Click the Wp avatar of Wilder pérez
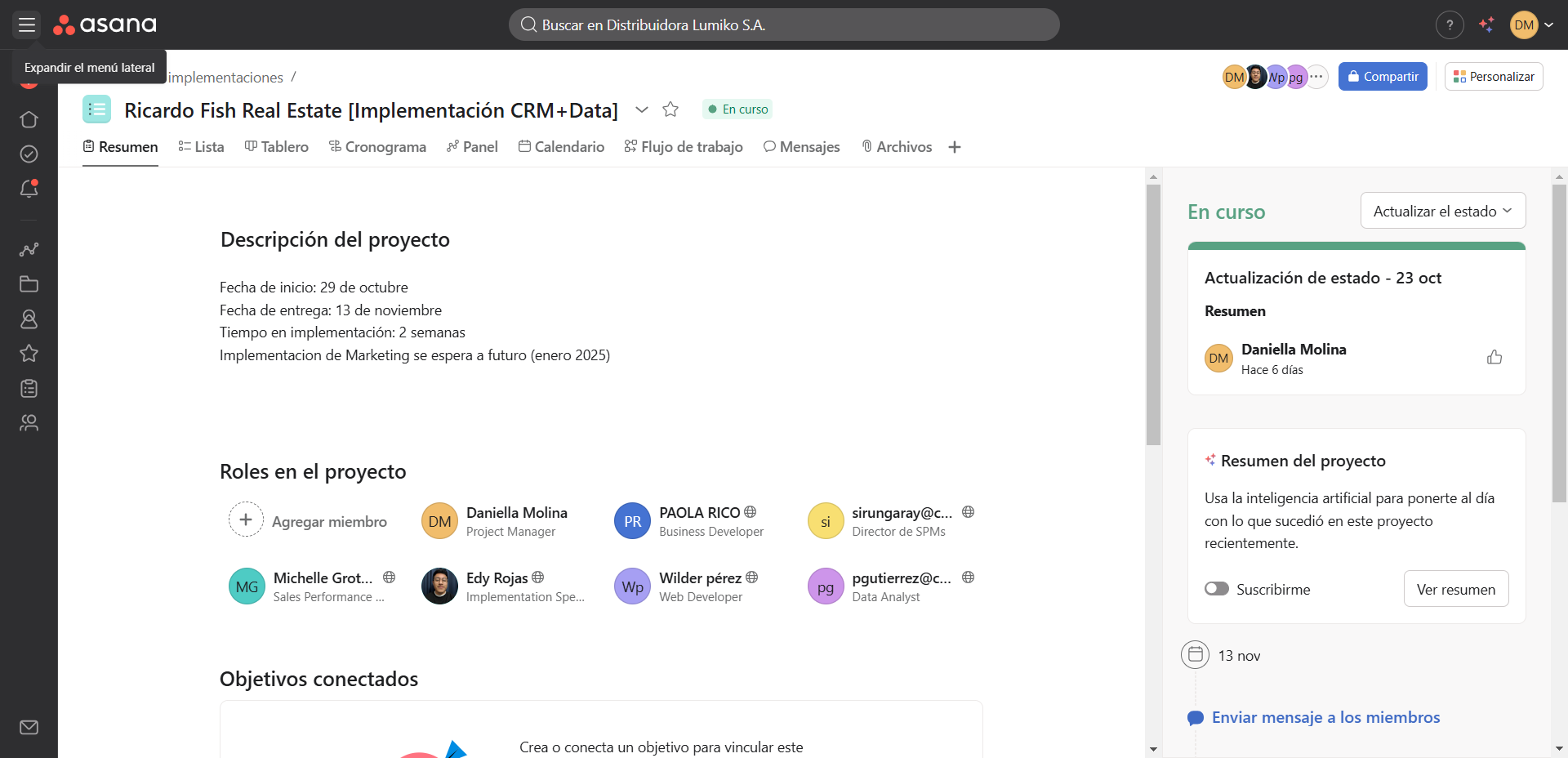The height and width of the screenshot is (758, 1568). [x=633, y=586]
